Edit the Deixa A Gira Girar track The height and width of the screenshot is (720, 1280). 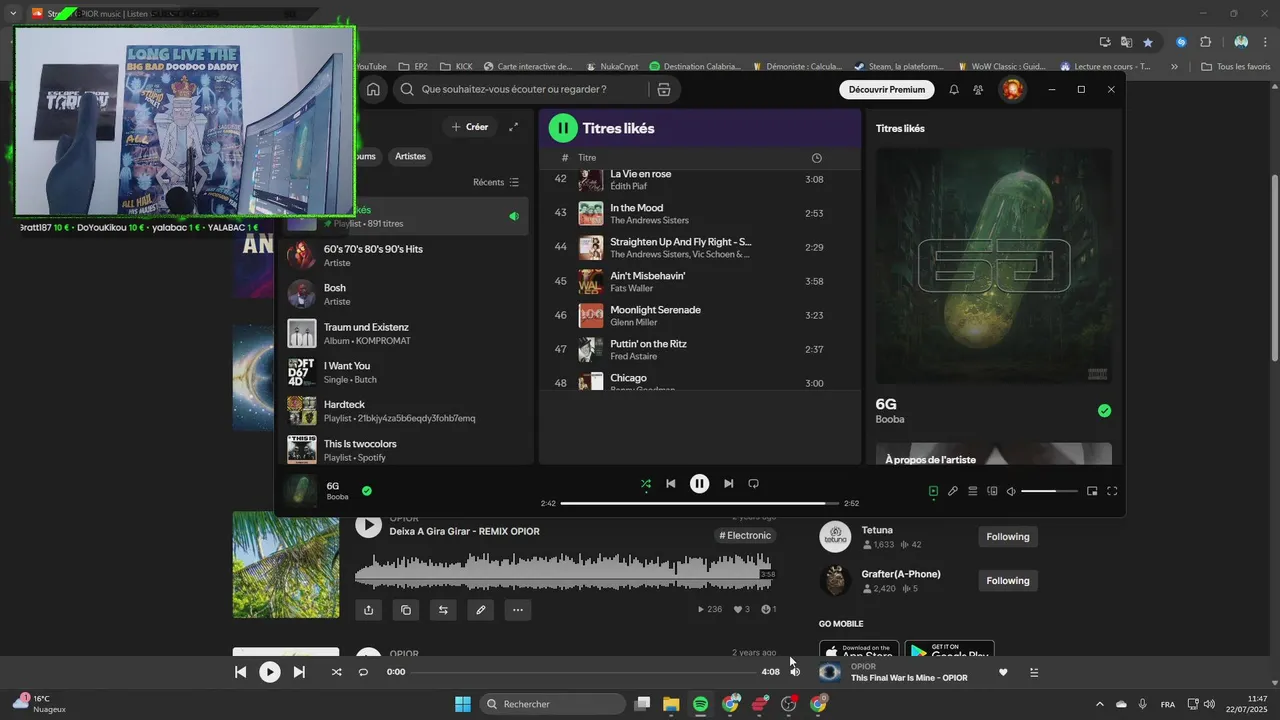point(481,609)
